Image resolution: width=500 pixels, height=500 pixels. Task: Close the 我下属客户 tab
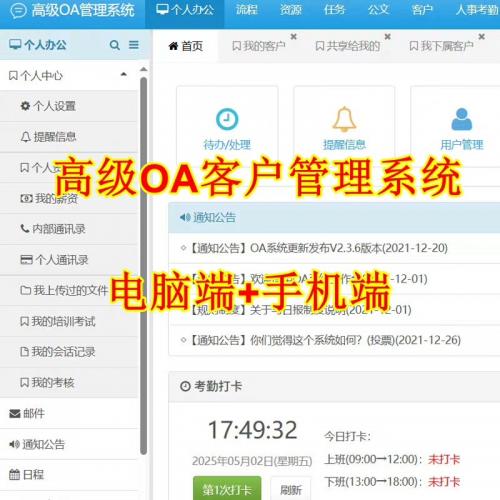[x=481, y=36]
